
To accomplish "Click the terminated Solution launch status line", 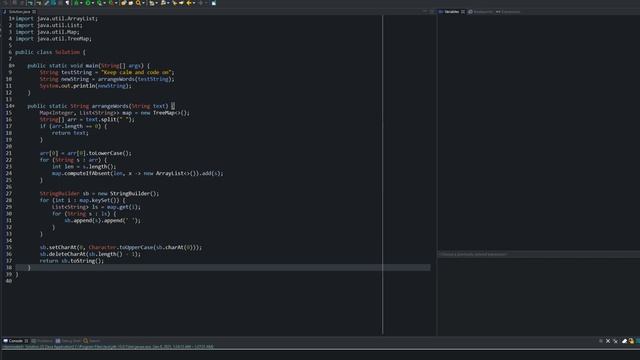I will click(108, 347).
